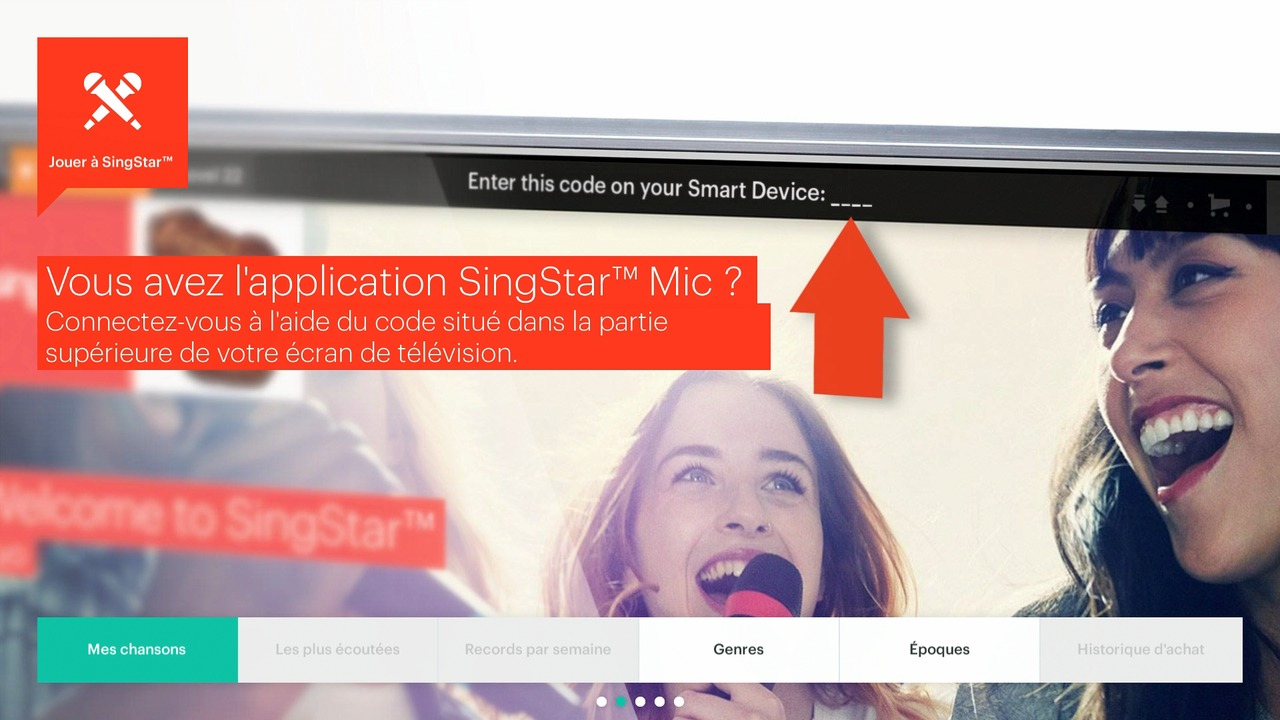The image size is (1280, 720).
Task: Open the Historique d'achat tab
Action: pyautogui.click(x=1141, y=650)
